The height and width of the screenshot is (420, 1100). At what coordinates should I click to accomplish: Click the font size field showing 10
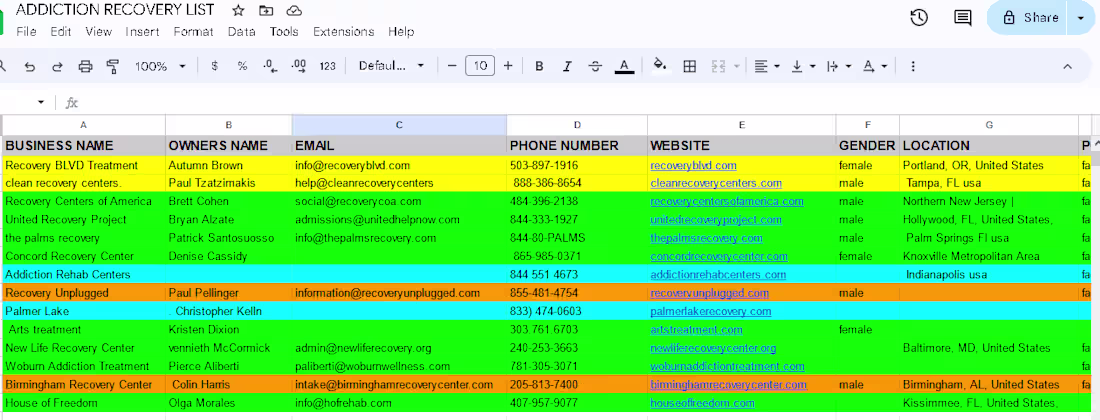coord(480,66)
